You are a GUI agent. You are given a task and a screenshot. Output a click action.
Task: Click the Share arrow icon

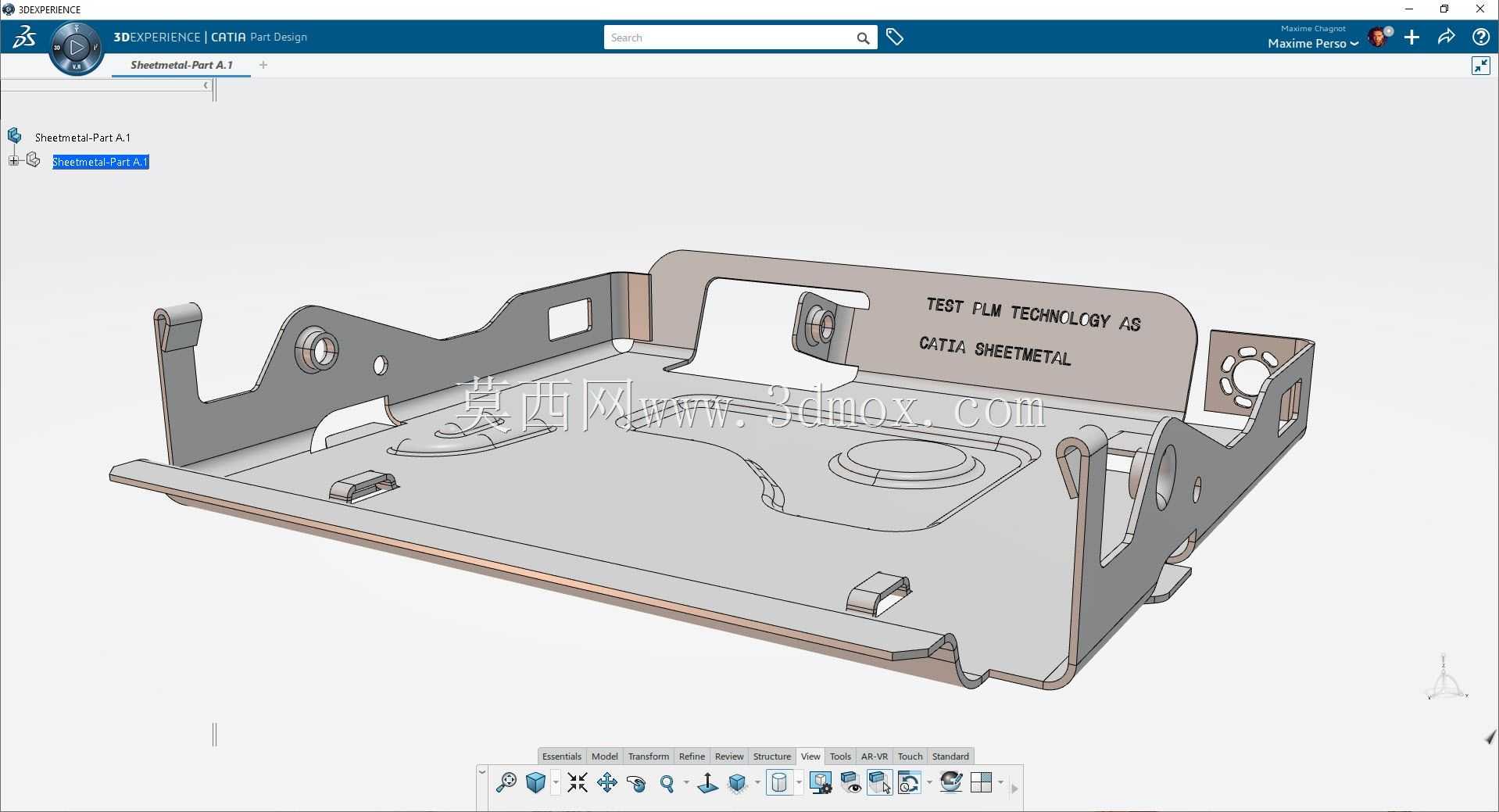[1446, 37]
